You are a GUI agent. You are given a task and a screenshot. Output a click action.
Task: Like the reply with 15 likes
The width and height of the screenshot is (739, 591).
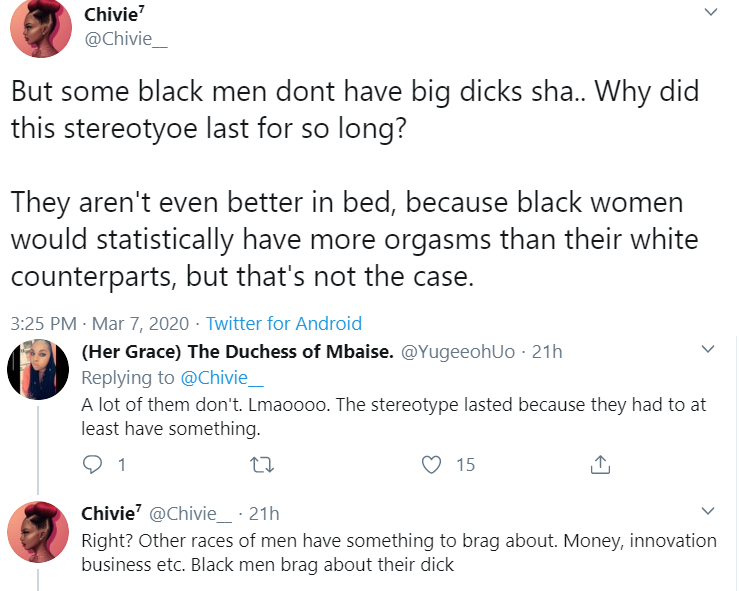[432, 464]
